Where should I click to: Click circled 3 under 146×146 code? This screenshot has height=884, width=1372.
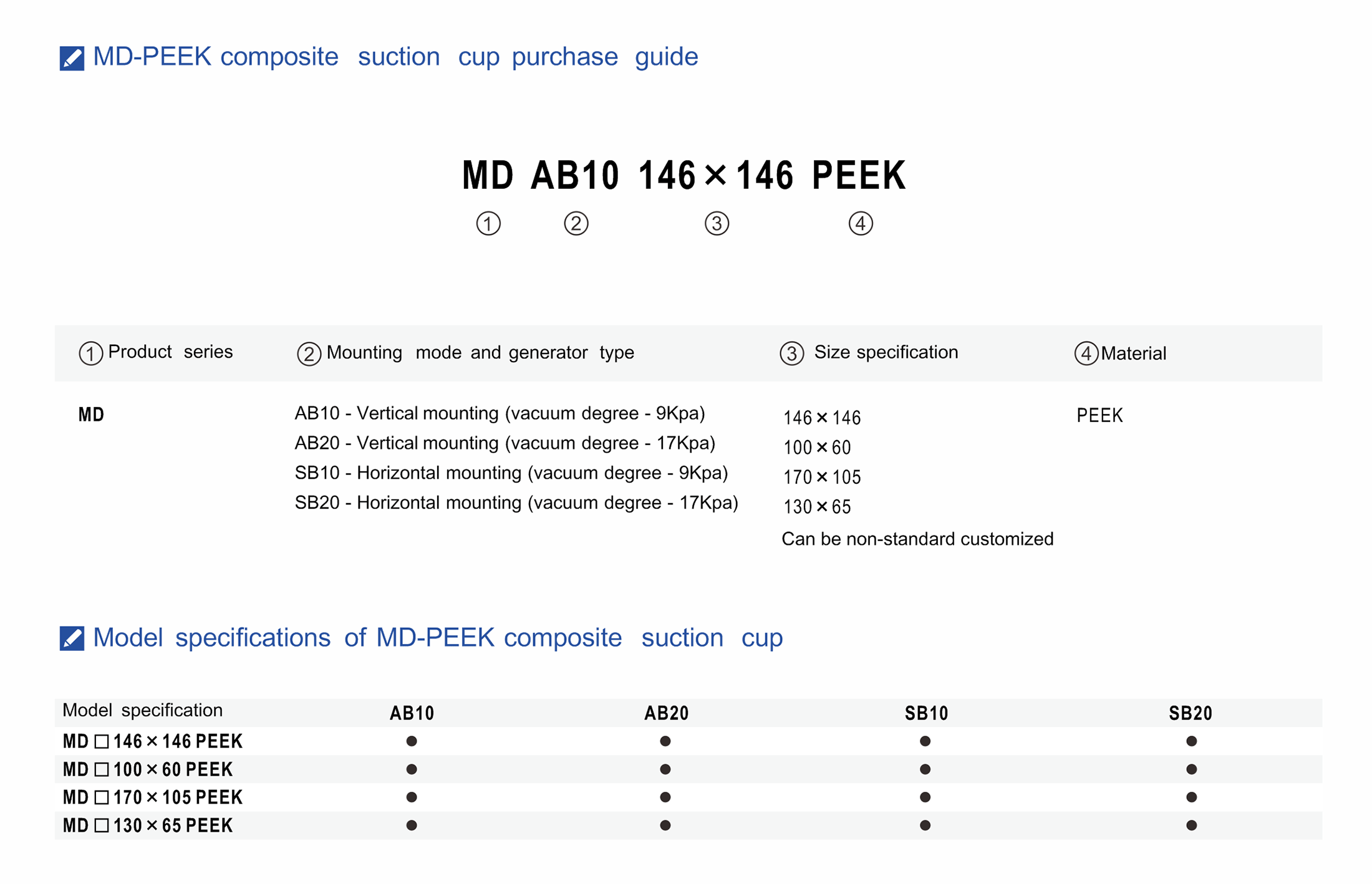click(x=717, y=223)
